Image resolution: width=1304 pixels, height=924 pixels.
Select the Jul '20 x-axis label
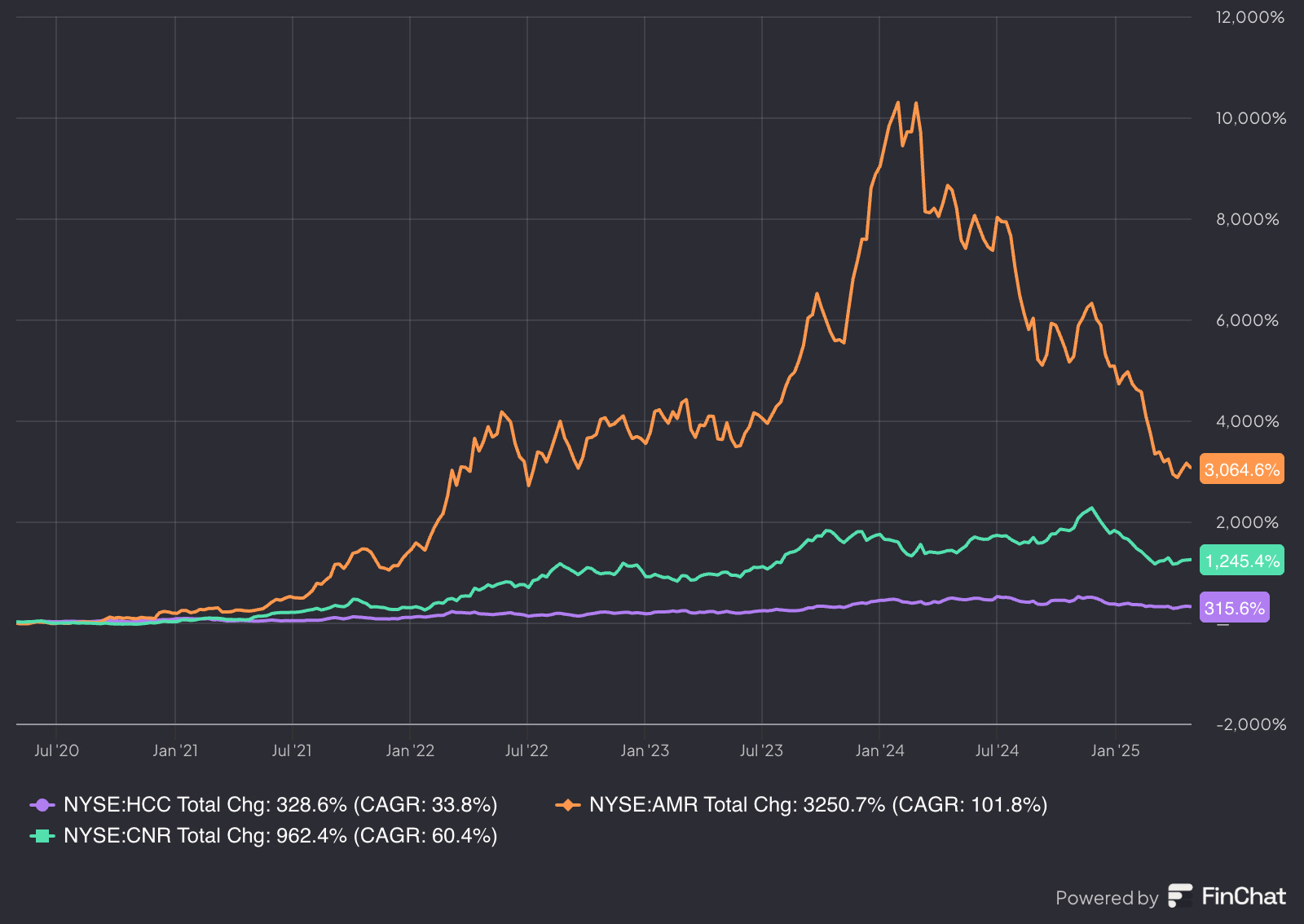[56, 750]
